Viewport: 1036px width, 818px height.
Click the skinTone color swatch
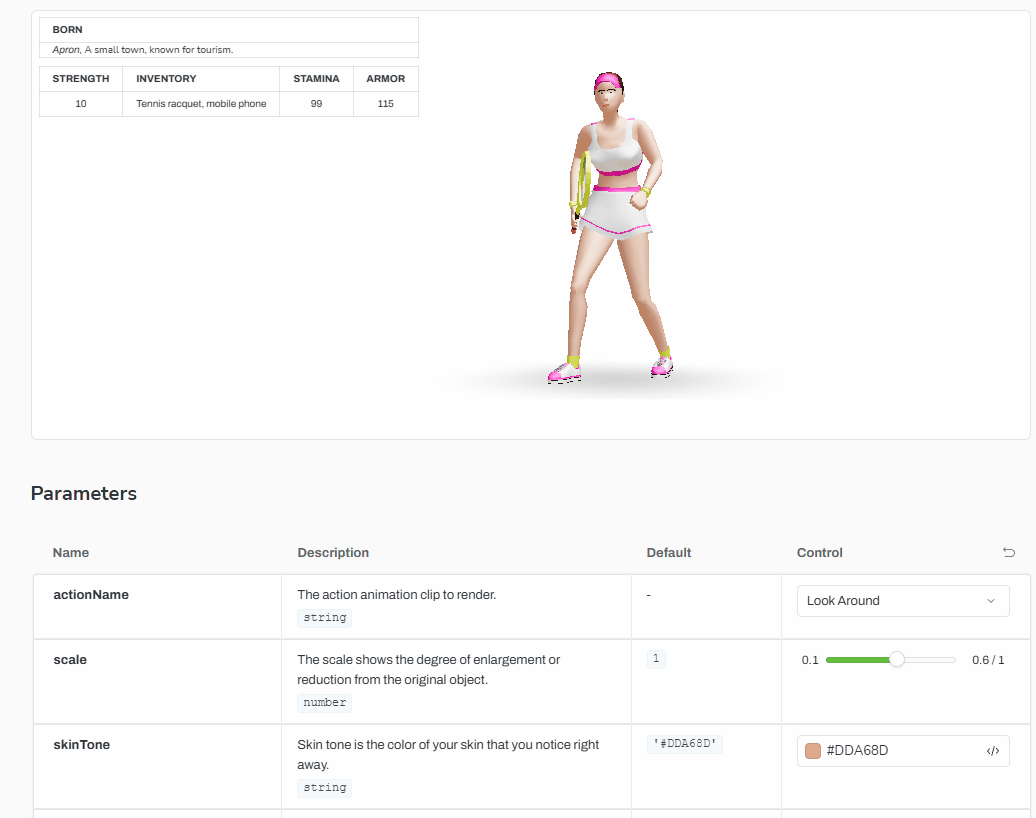click(x=813, y=751)
